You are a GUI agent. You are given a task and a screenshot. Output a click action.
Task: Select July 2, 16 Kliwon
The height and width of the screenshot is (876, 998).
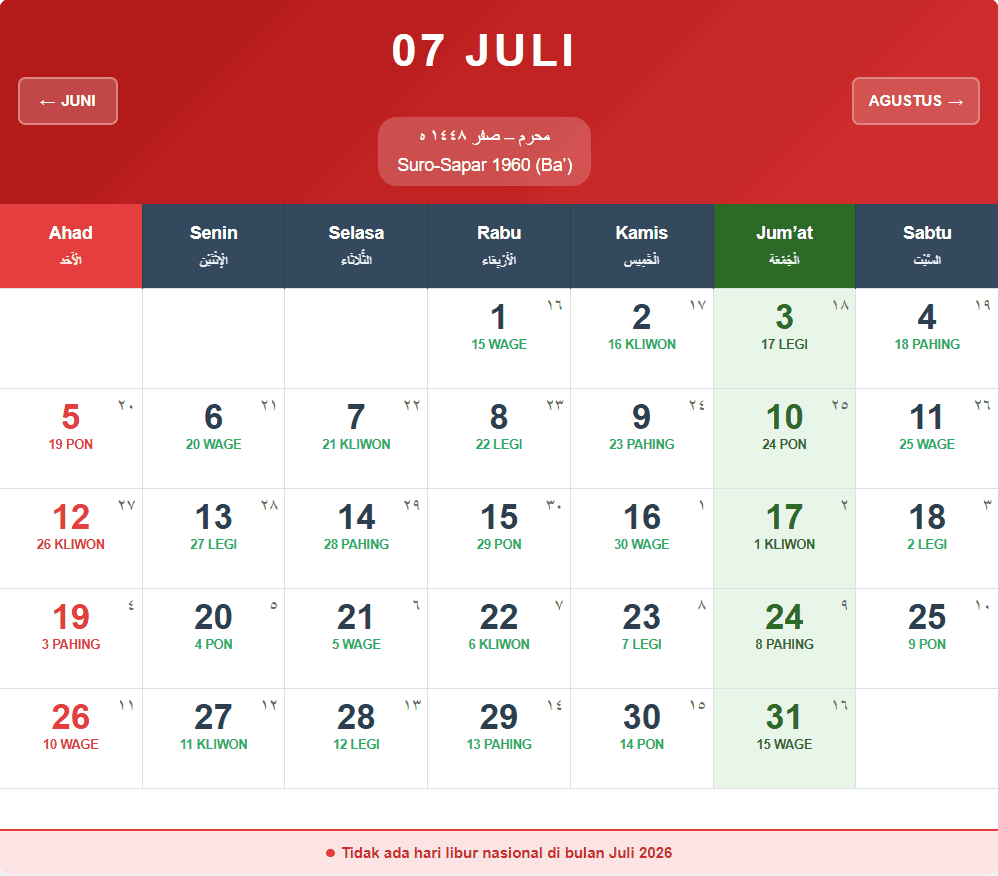pos(642,339)
